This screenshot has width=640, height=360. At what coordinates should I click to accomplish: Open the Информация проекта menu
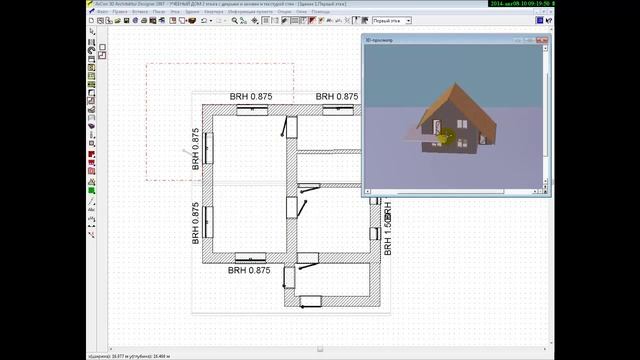[x=250, y=12]
